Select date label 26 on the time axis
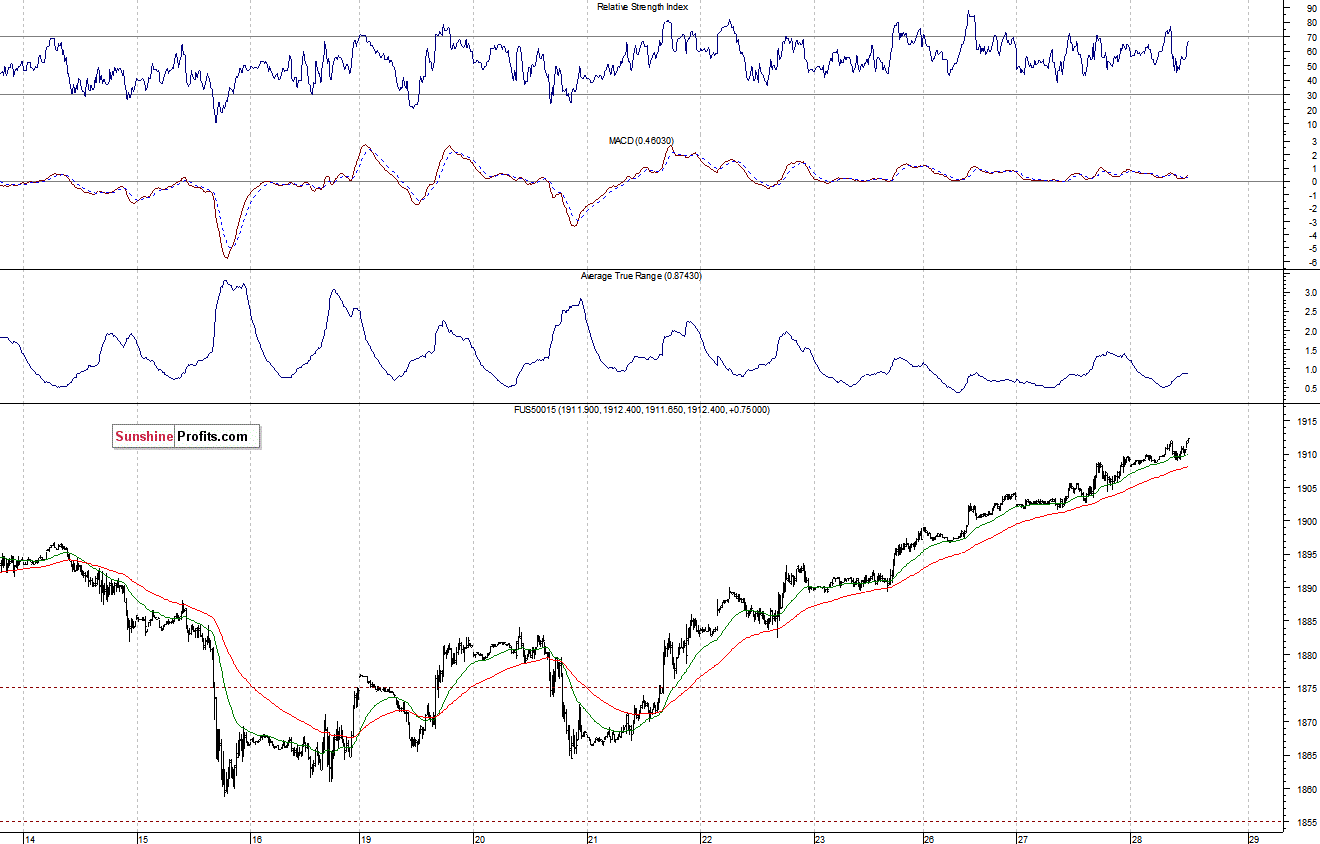The width and height of the screenshot is (1320, 844). click(929, 838)
